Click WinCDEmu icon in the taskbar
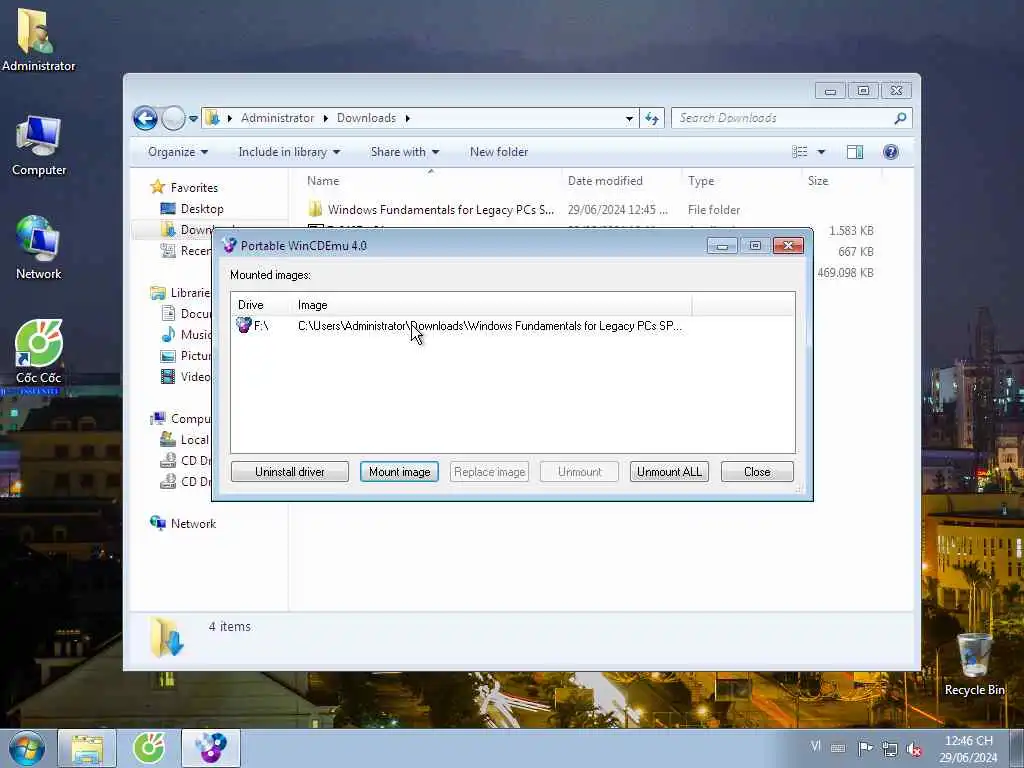The image size is (1024, 768). (211, 749)
